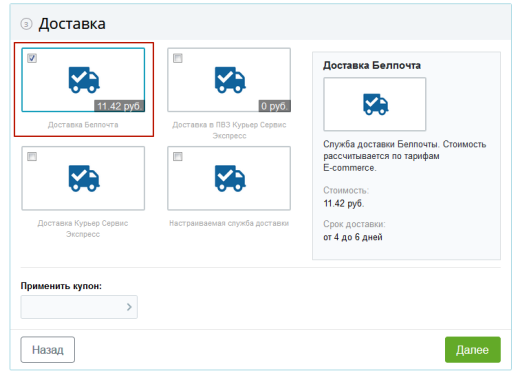Click the step 3 circle icon beside Доставка

click(x=26, y=24)
